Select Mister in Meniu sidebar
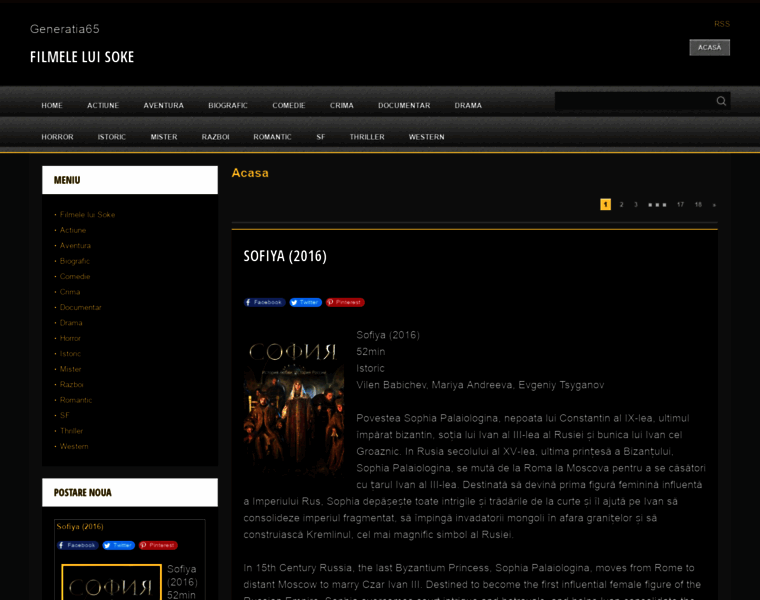 [70, 369]
